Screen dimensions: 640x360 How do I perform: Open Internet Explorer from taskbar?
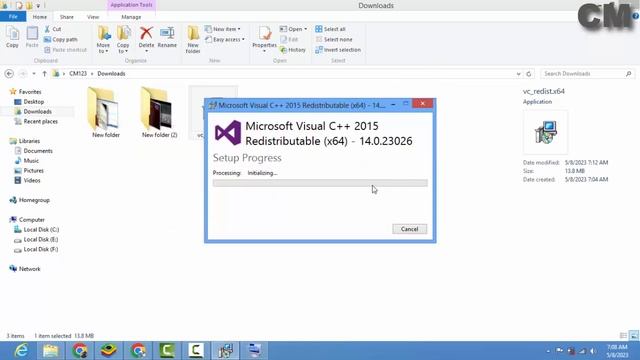tap(21, 351)
